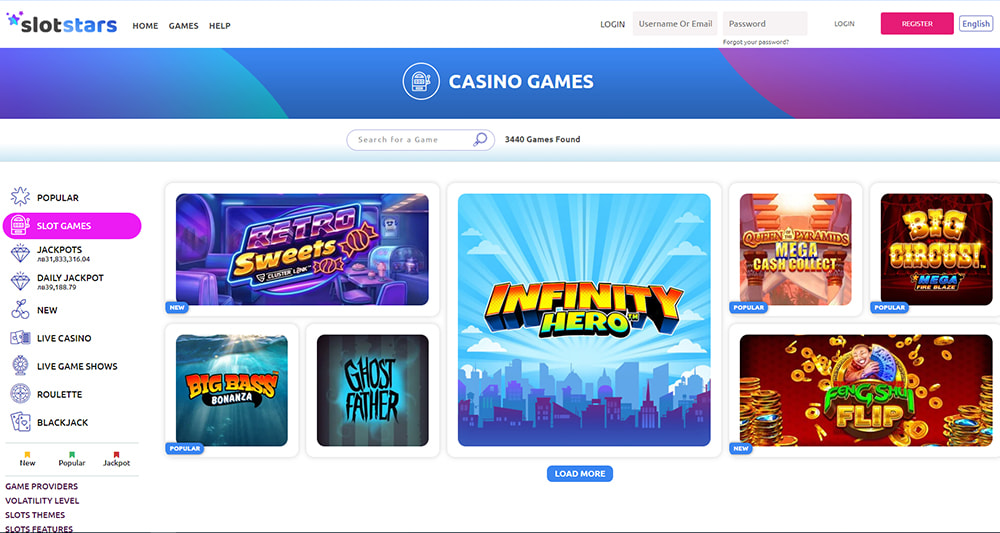Click the Popular star icon in sidebar
Image resolution: width=1000 pixels, height=533 pixels.
(20, 196)
